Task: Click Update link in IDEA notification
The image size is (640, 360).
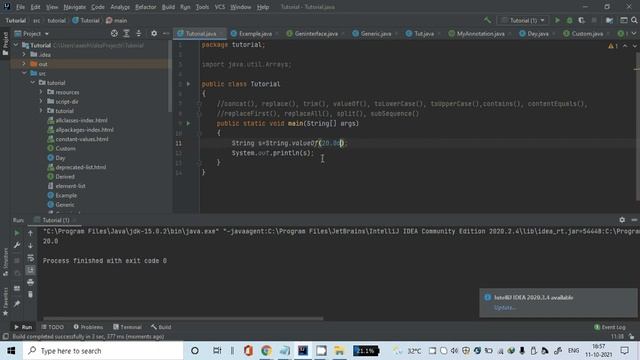Action: point(504,307)
